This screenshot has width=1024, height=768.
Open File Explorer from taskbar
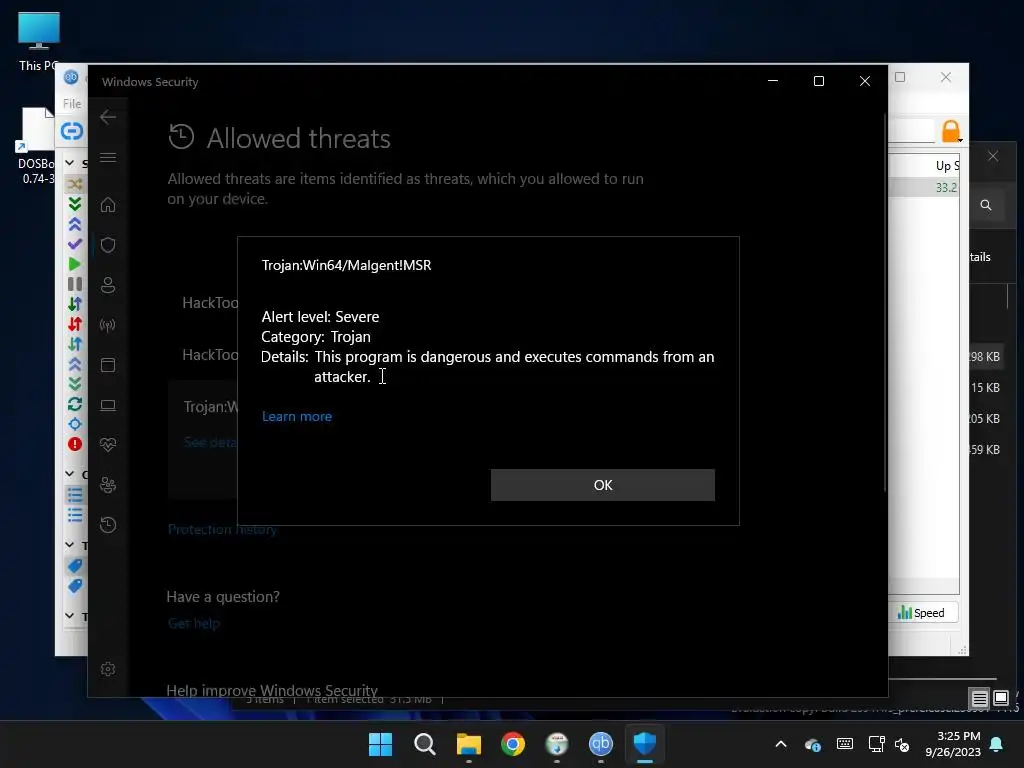point(468,744)
